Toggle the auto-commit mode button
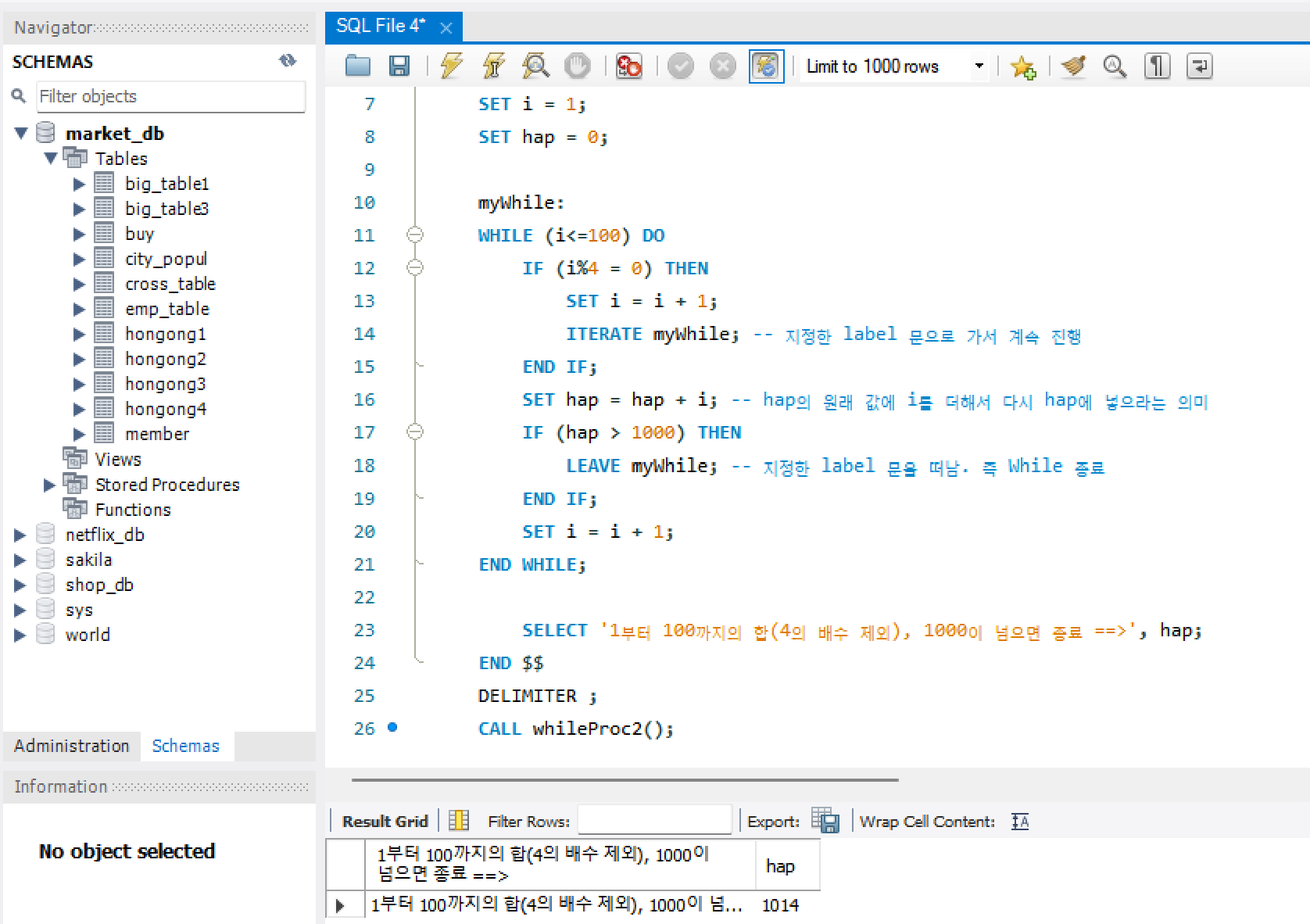 766,66
